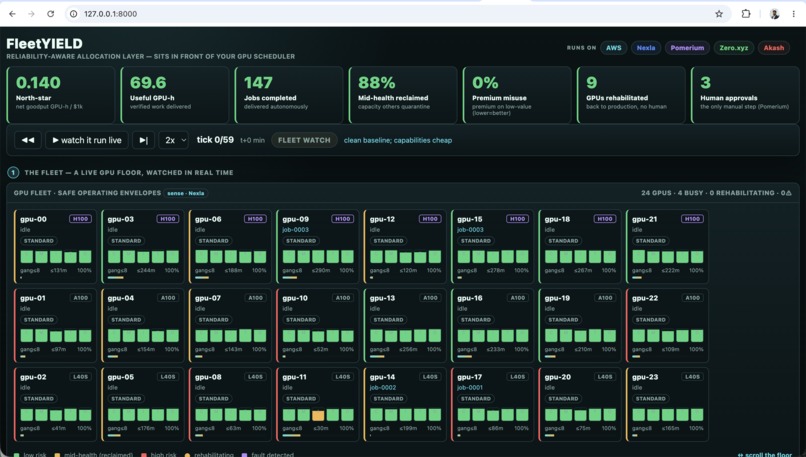806x457 pixels.
Task: Select the gpu-00 card
Action: point(56,246)
